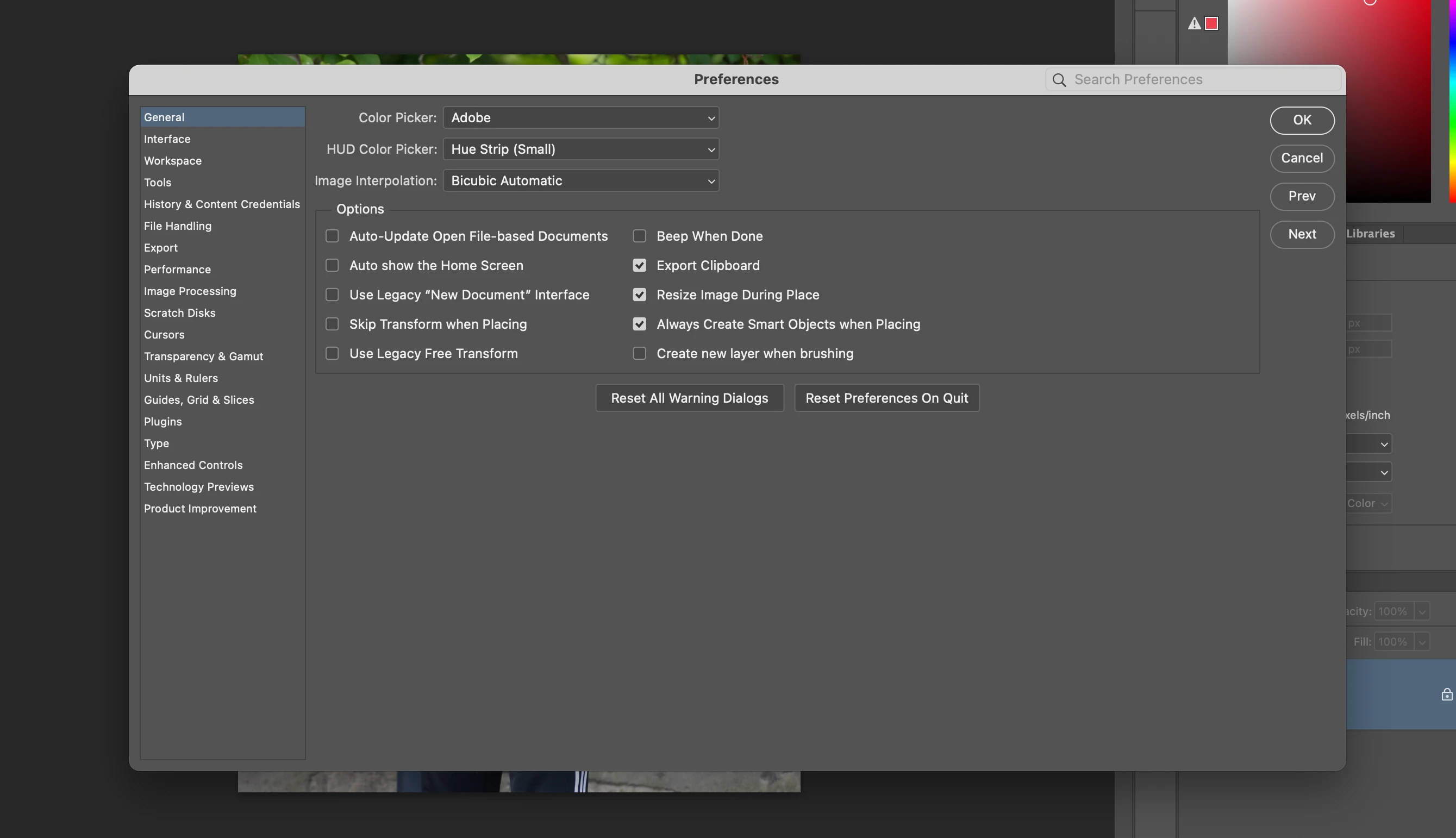1456x838 pixels.
Task: Enable Use Legacy Free Transform
Action: 332,353
